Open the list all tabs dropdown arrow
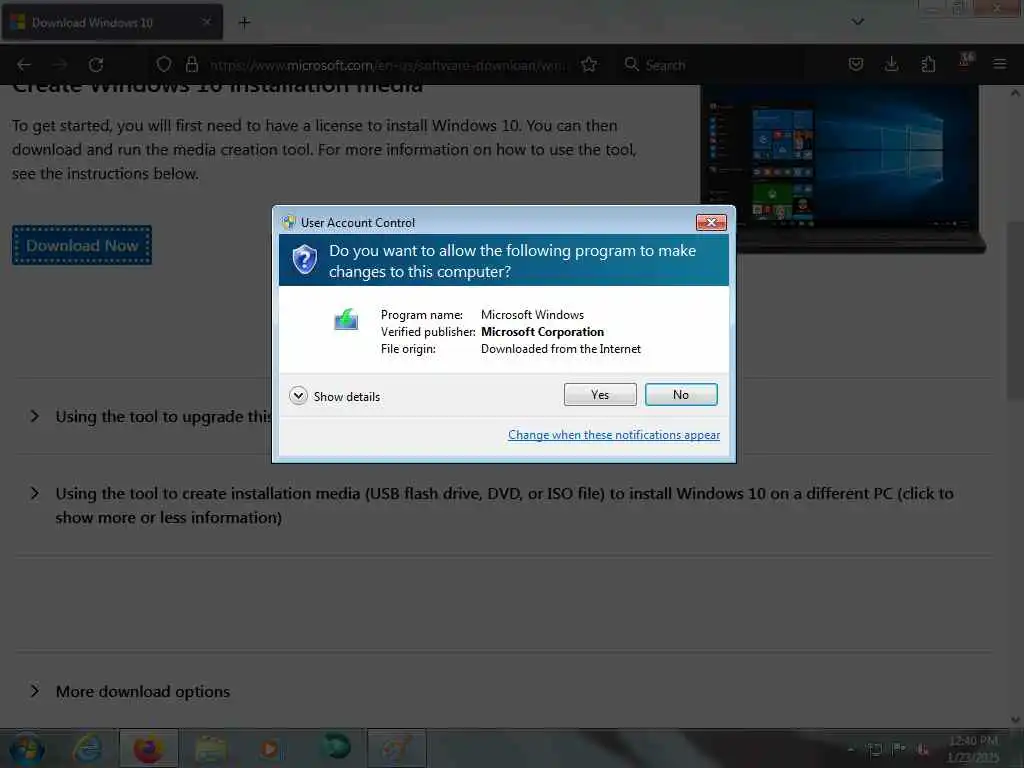 (x=857, y=22)
